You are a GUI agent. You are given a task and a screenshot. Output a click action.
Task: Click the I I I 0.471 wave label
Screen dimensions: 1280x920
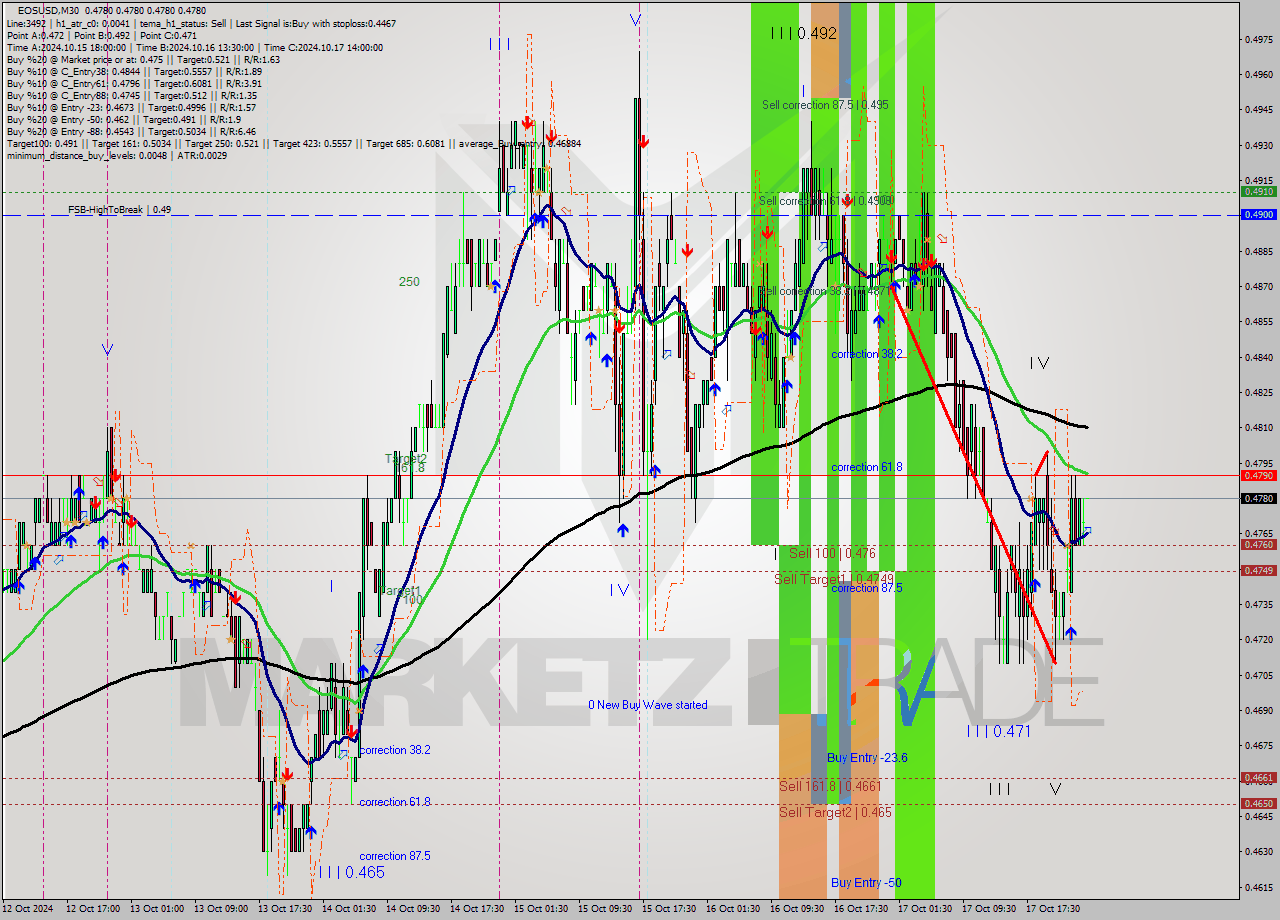998,732
